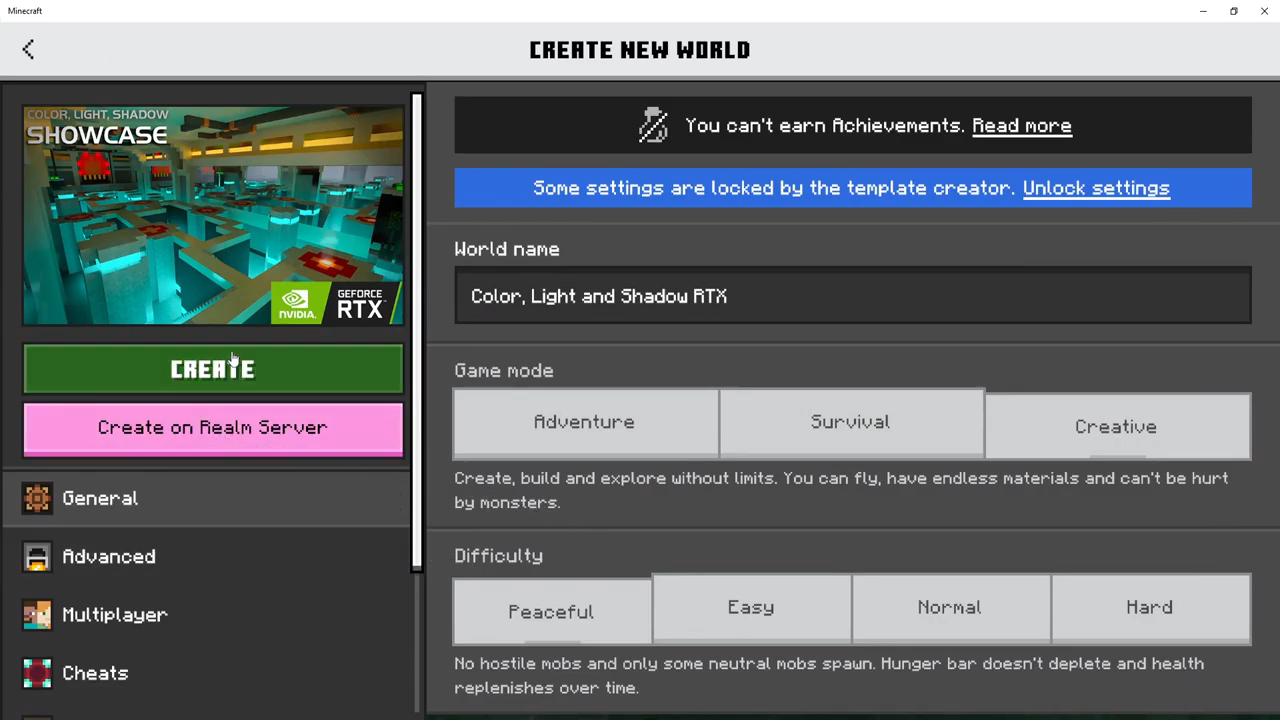Click the 'Difficulty' label
Screen dimensions: 1280x720
pos(499,556)
